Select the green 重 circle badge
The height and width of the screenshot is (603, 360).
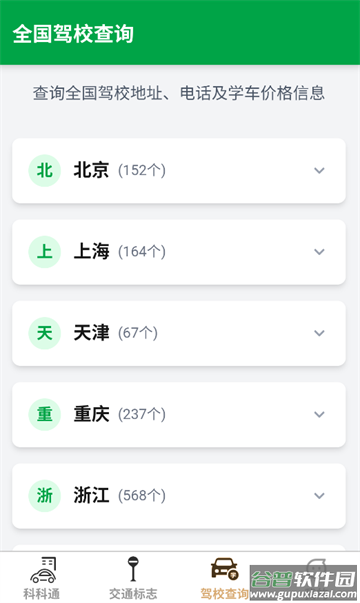[45, 415]
